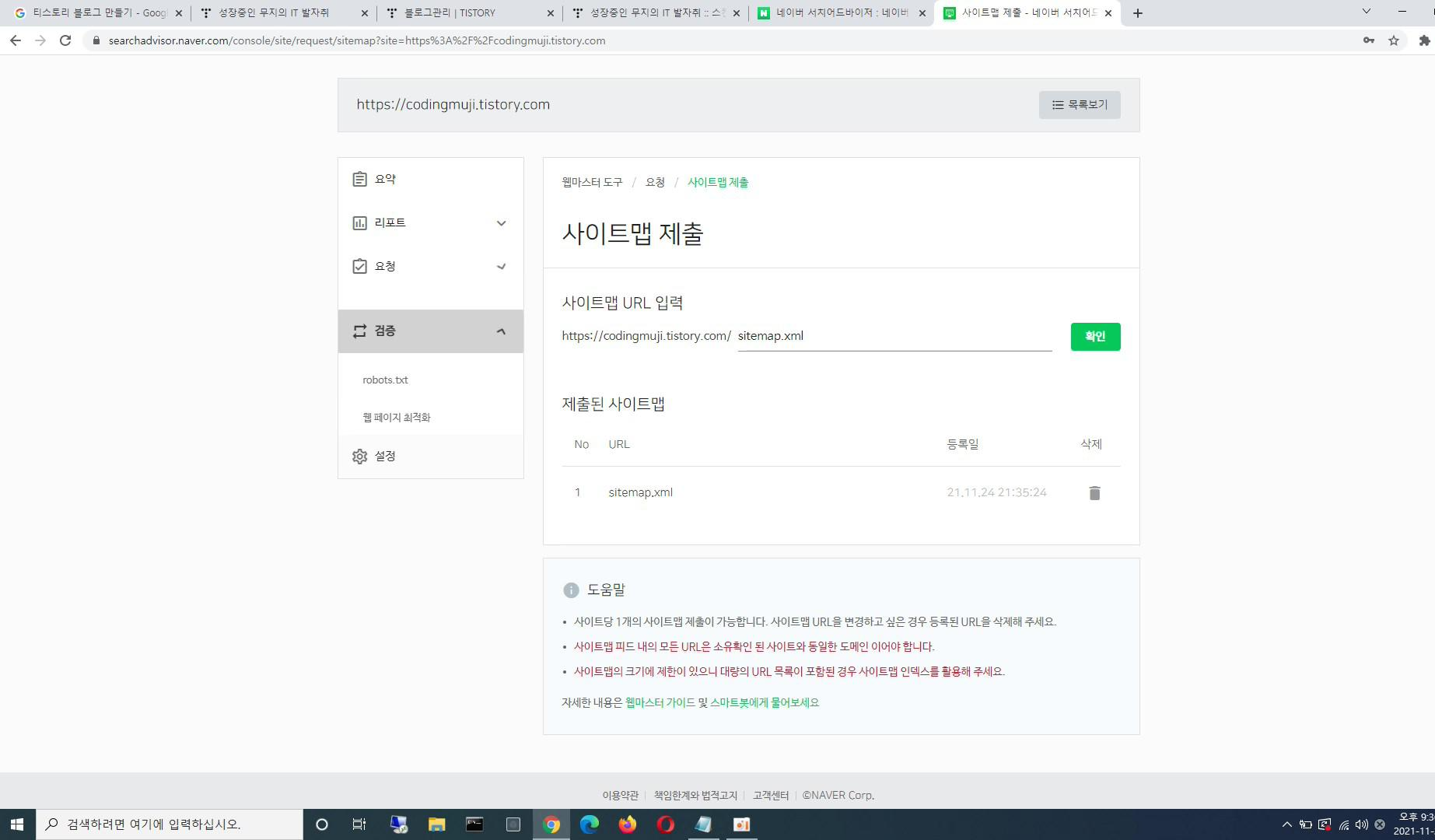Open the Chrome tab search dropdown arrow
1435x840 pixels.
[1366, 12]
